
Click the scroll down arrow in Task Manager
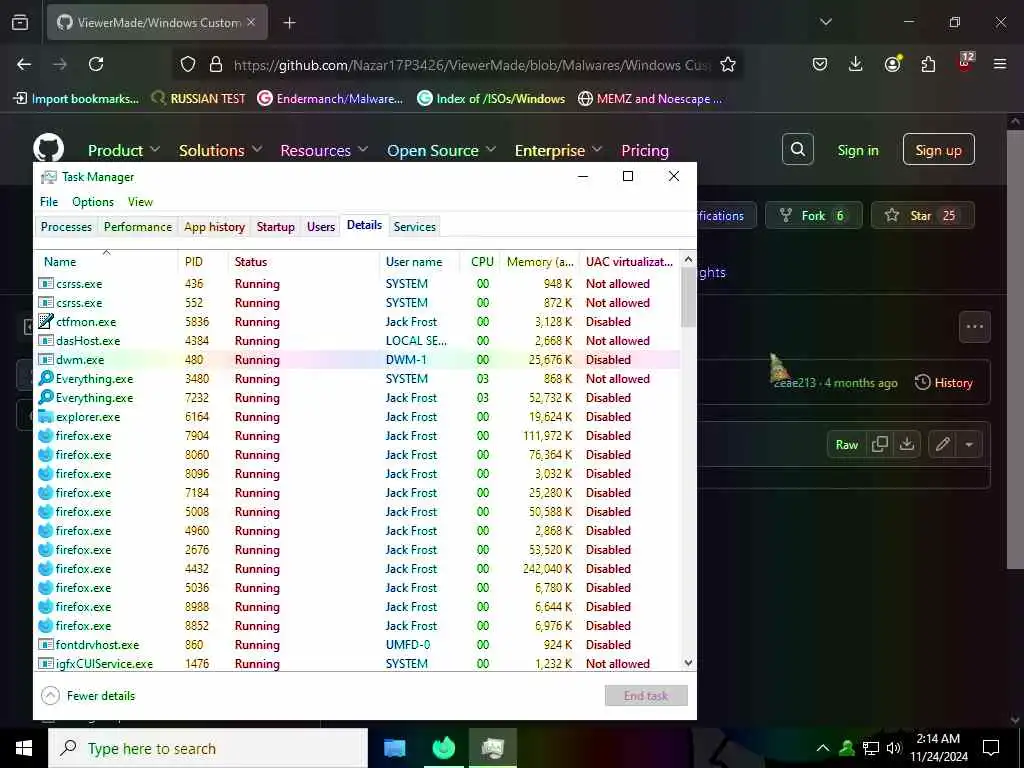(x=688, y=663)
